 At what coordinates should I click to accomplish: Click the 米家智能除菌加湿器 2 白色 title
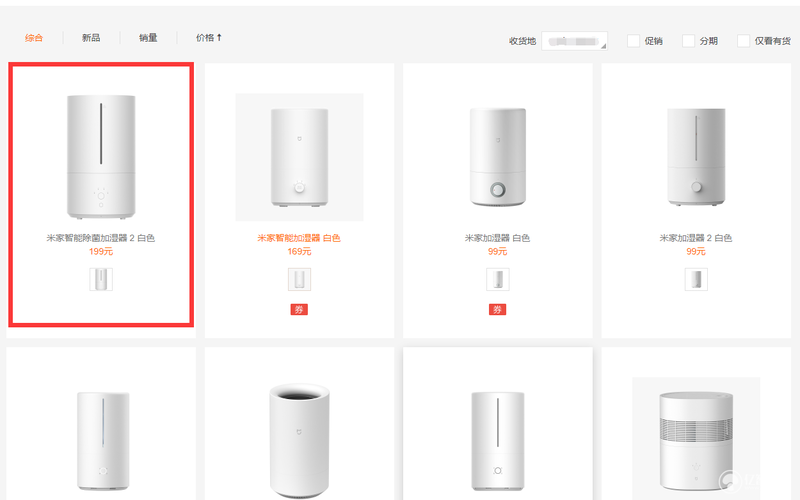[101, 238]
